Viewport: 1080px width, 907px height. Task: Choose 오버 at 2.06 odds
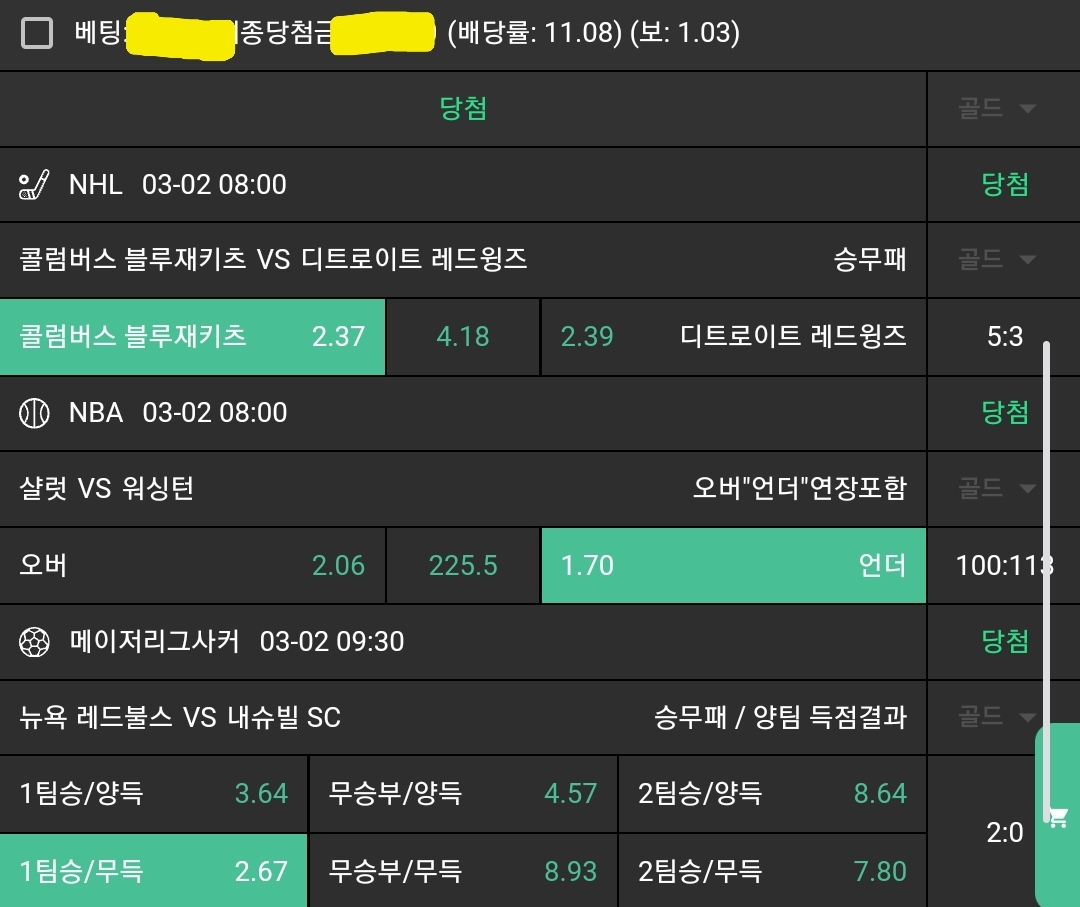(x=192, y=566)
